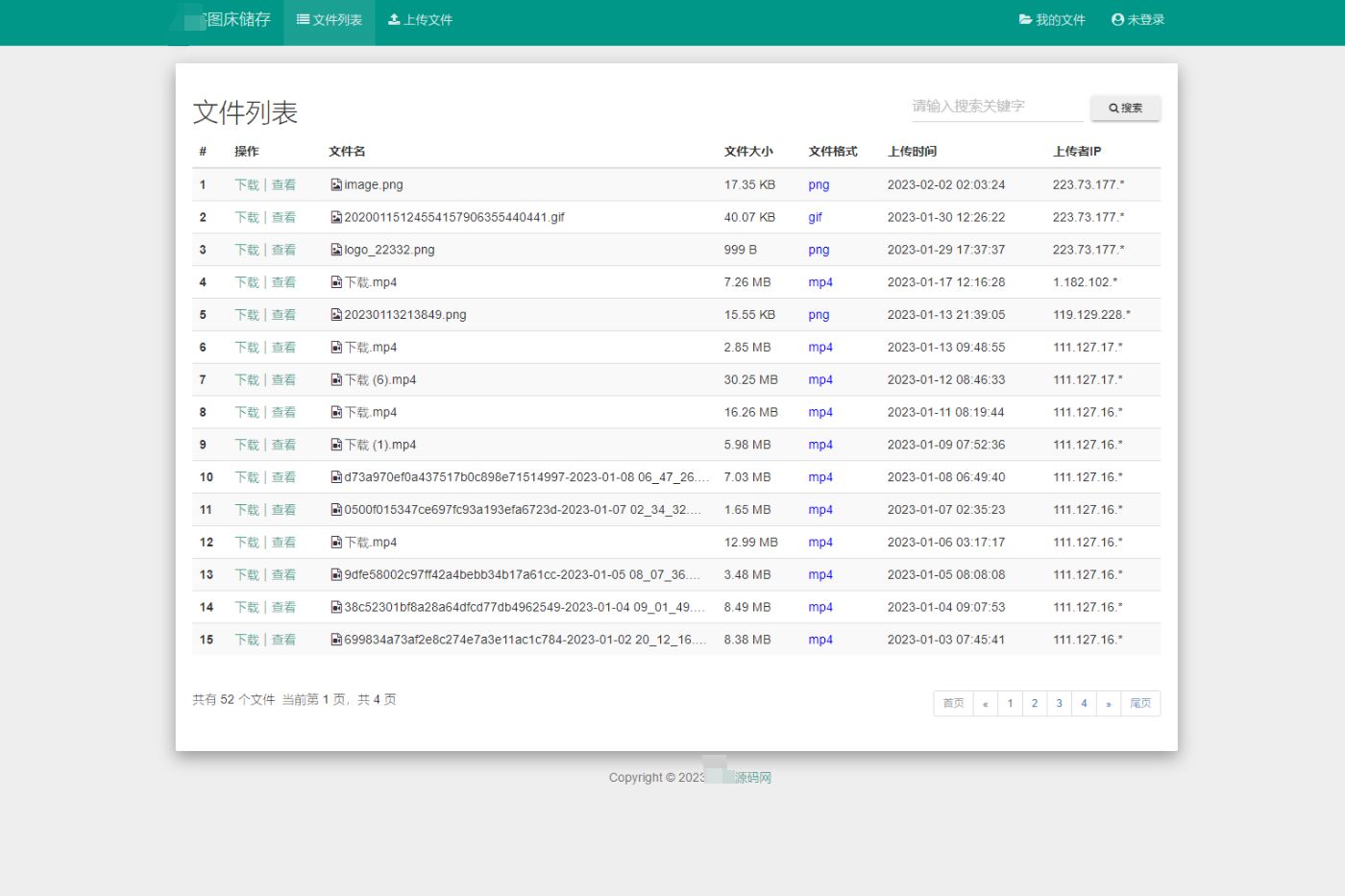Select the file icon beside image.png
The width and height of the screenshot is (1345, 896).
[335, 184]
